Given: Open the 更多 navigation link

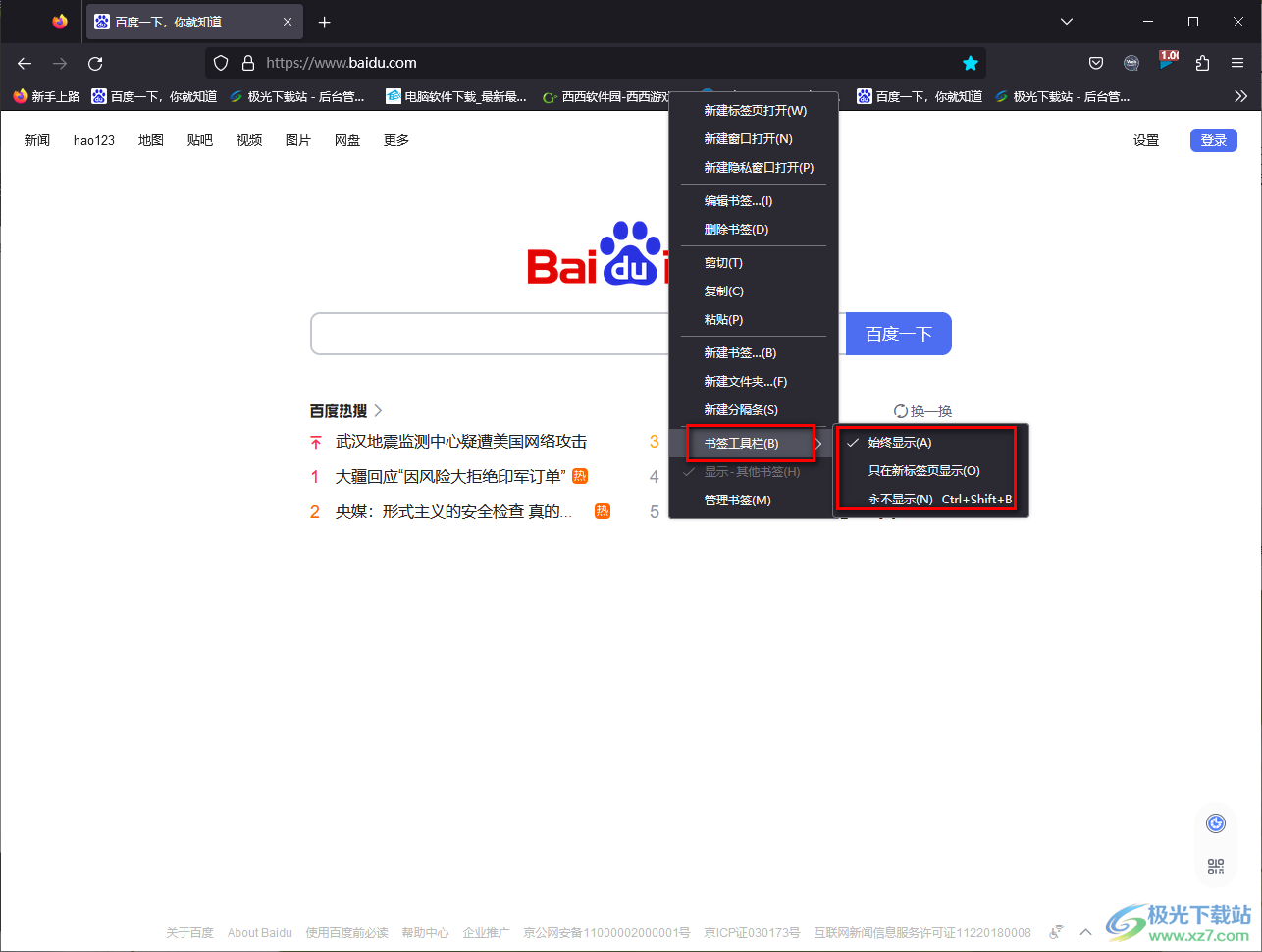Looking at the screenshot, I should click(396, 140).
